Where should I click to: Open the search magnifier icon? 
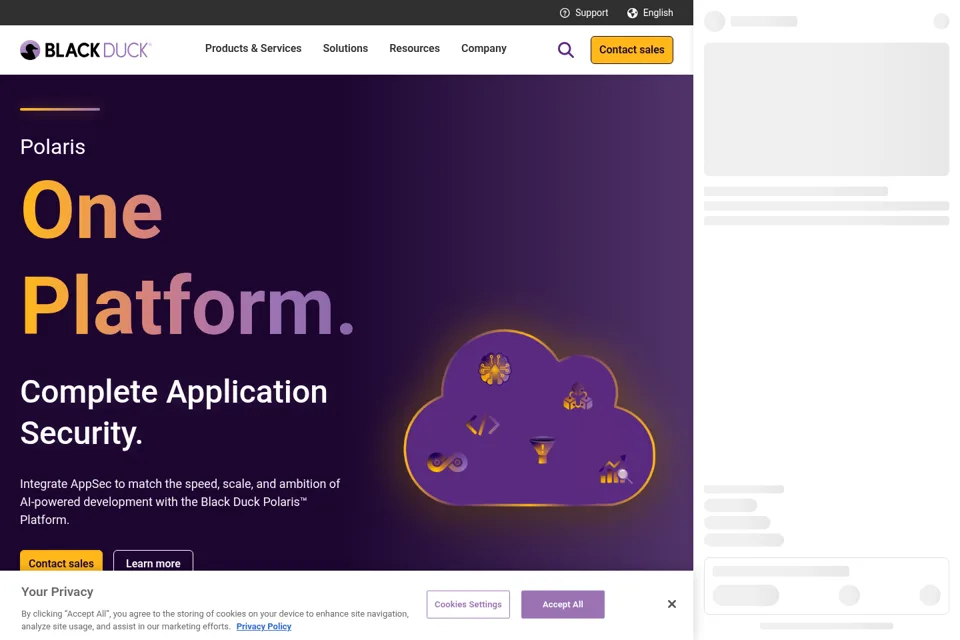point(566,50)
